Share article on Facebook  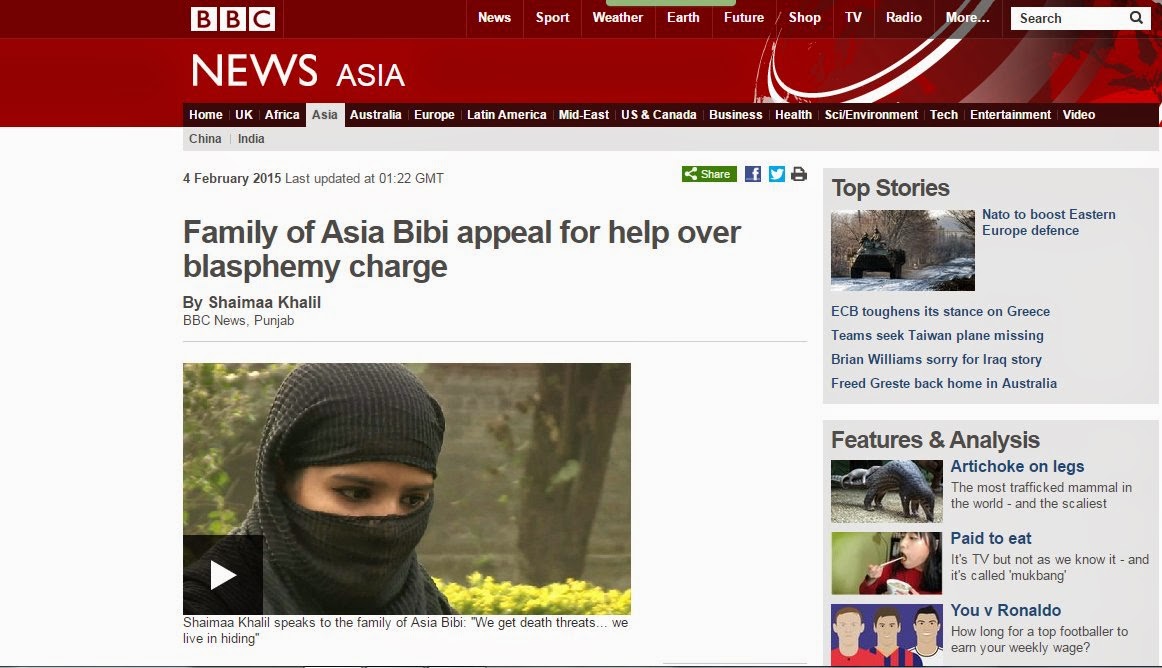(x=753, y=174)
